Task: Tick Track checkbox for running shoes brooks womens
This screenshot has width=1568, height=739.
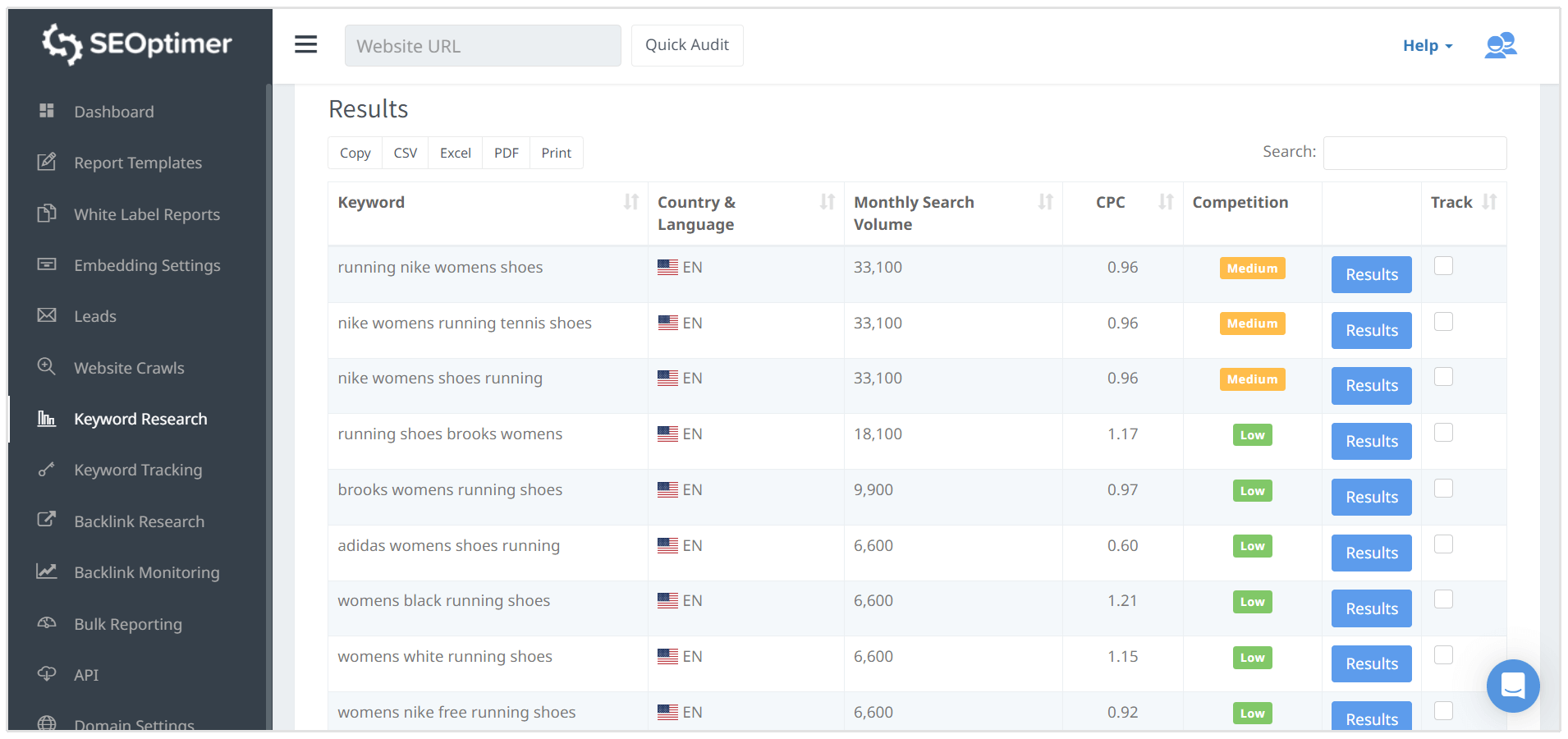Action: point(1443,433)
